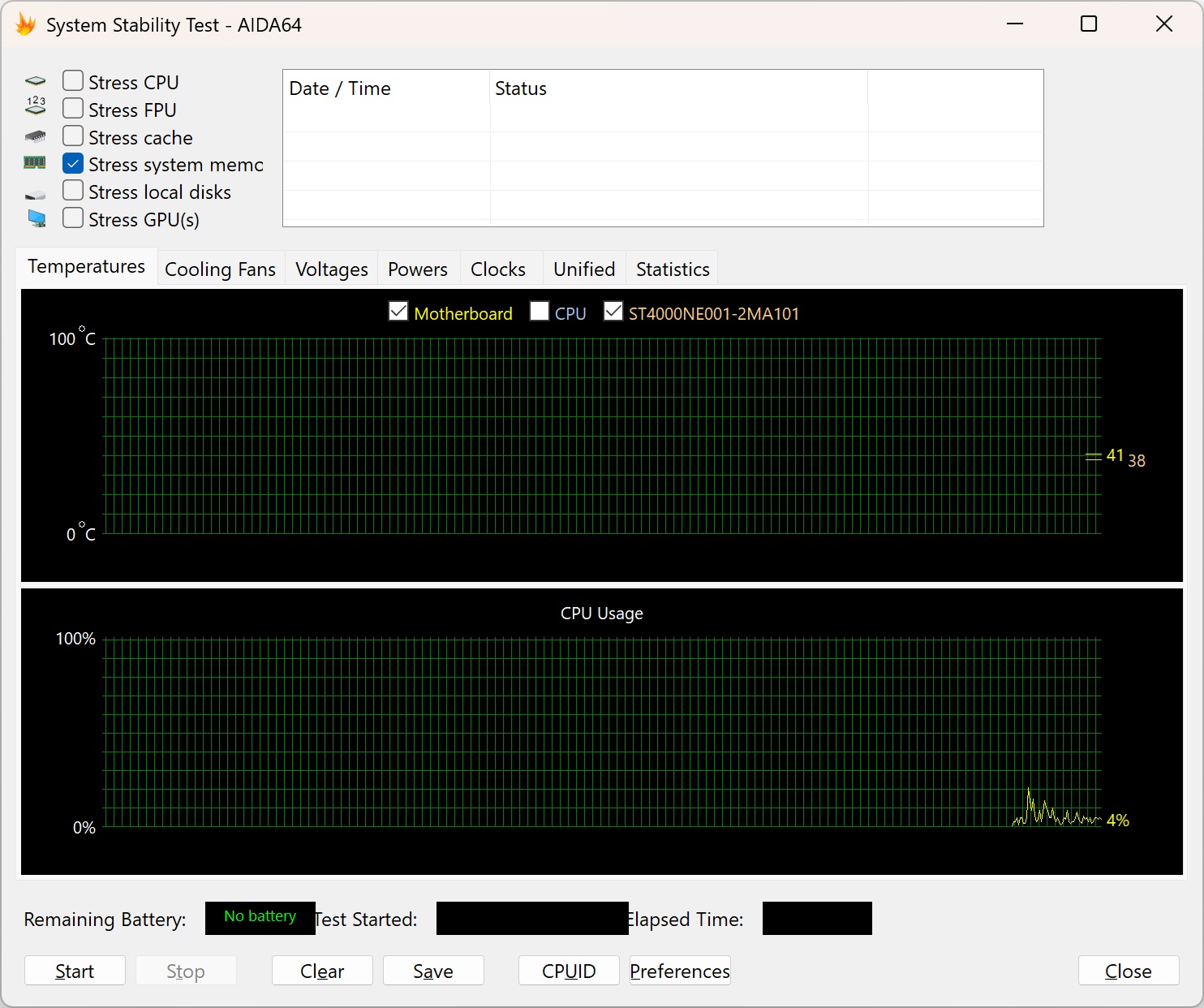Image resolution: width=1204 pixels, height=1008 pixels.
Task: Click the 100 °C axis label
Action: tap(72, 337)
